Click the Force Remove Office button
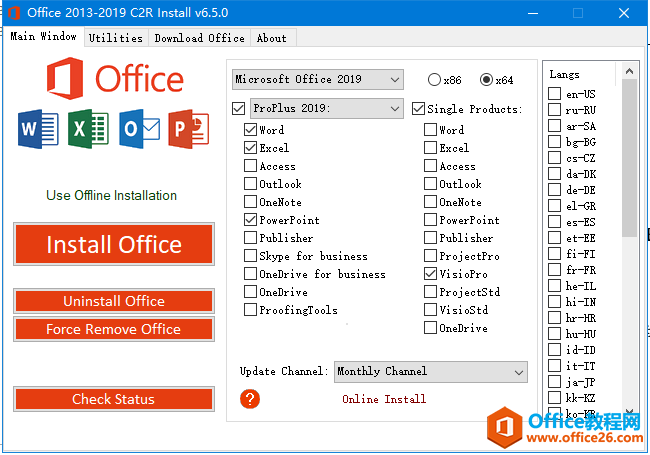Viewport: 650px width, 455px height. pos(114,329)
